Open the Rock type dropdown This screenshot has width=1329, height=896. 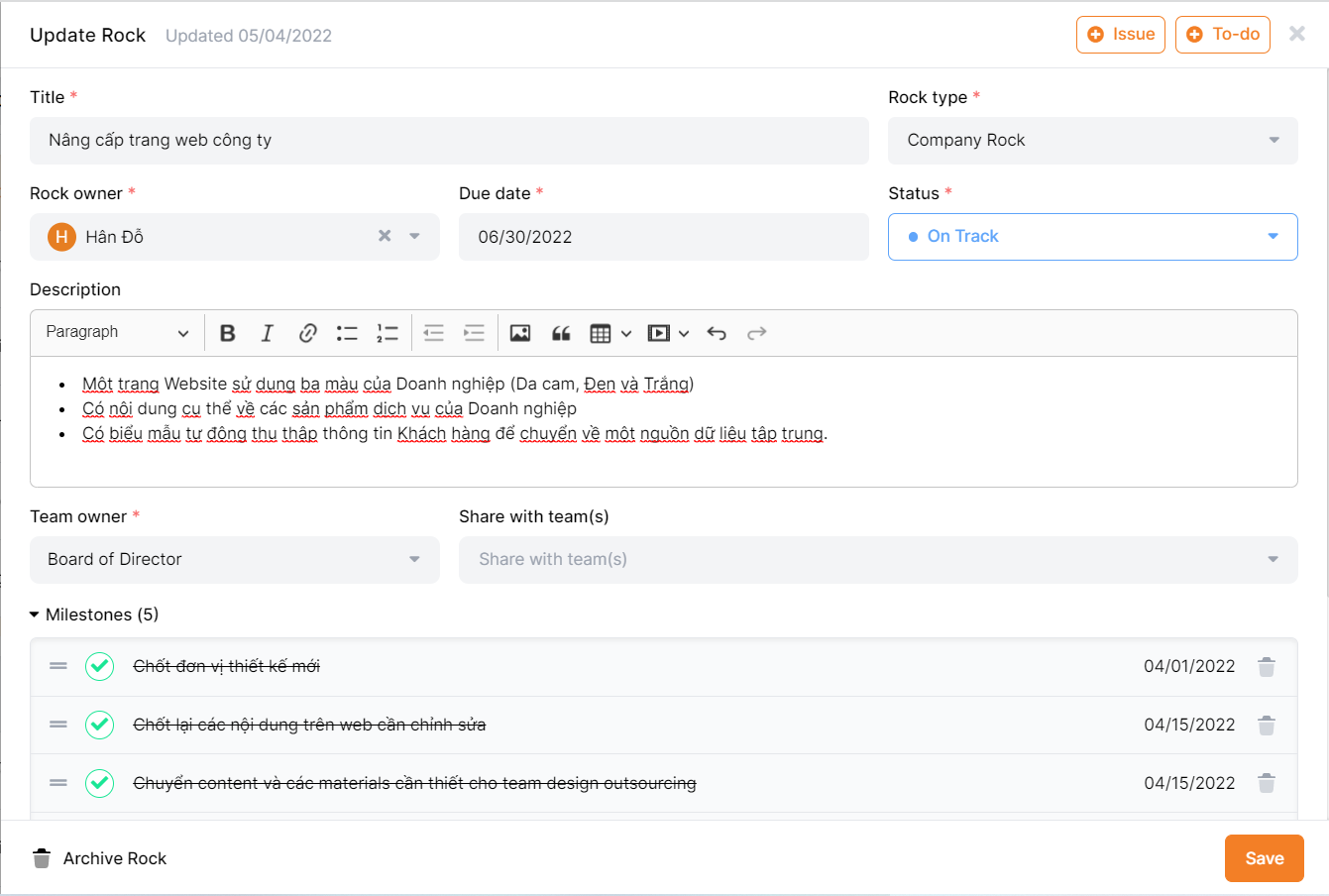1093,141
